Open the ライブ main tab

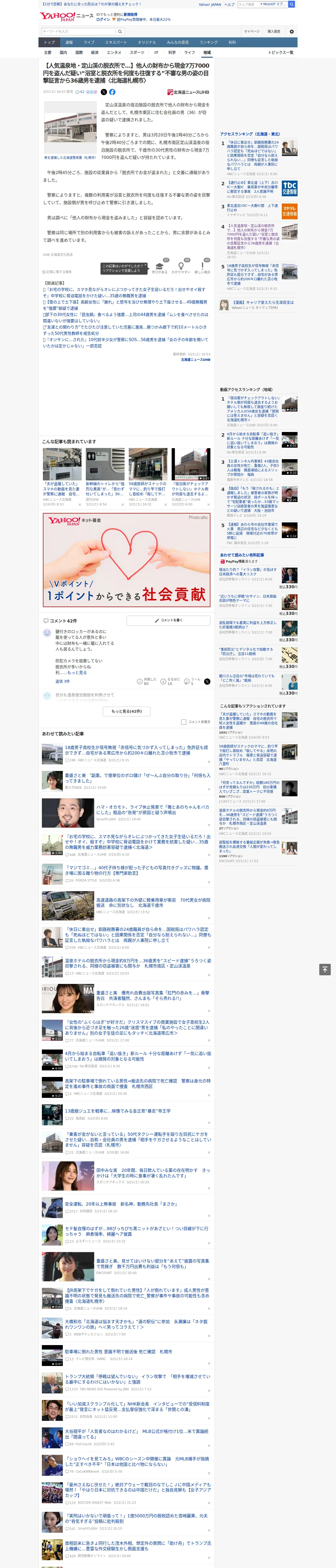tap(89, 43)
